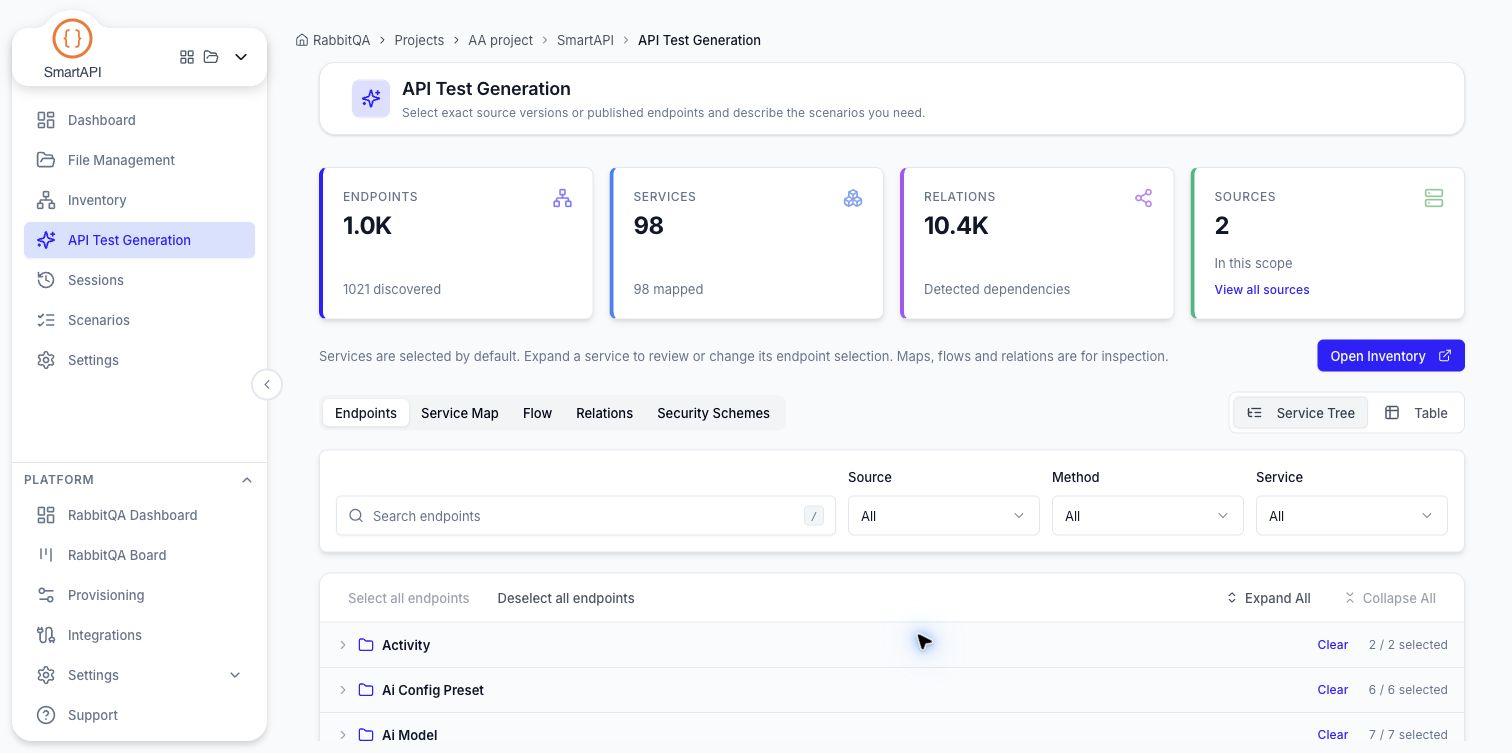This screenshot has height=753, width=1512.
Task: Switch to the Flow tab
Action: [x=537, y=413]
